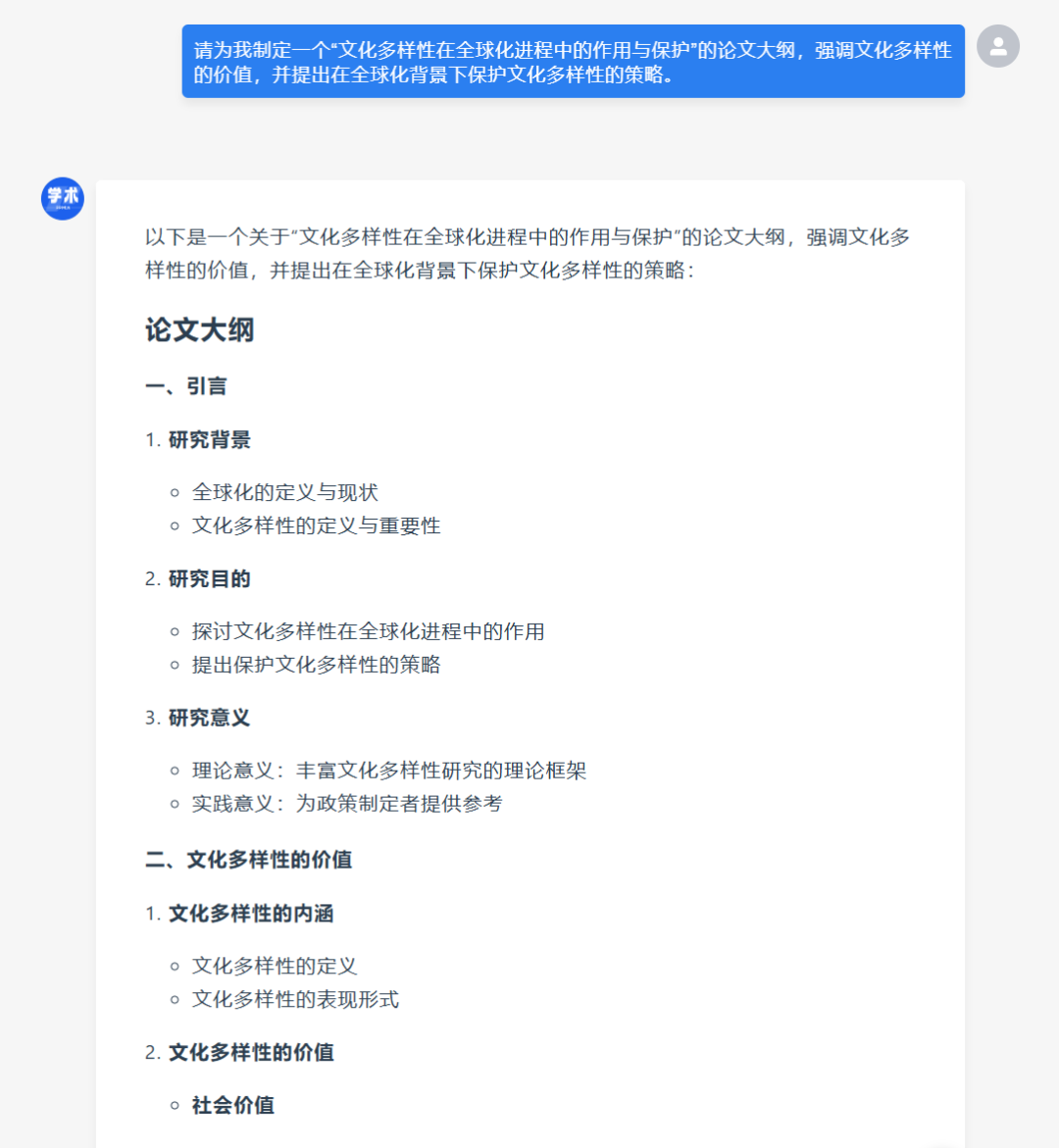The height and width of the screenshot is (1148, 1059).
Task: Click the 一、引言 section heading
Action: [186, 386]
